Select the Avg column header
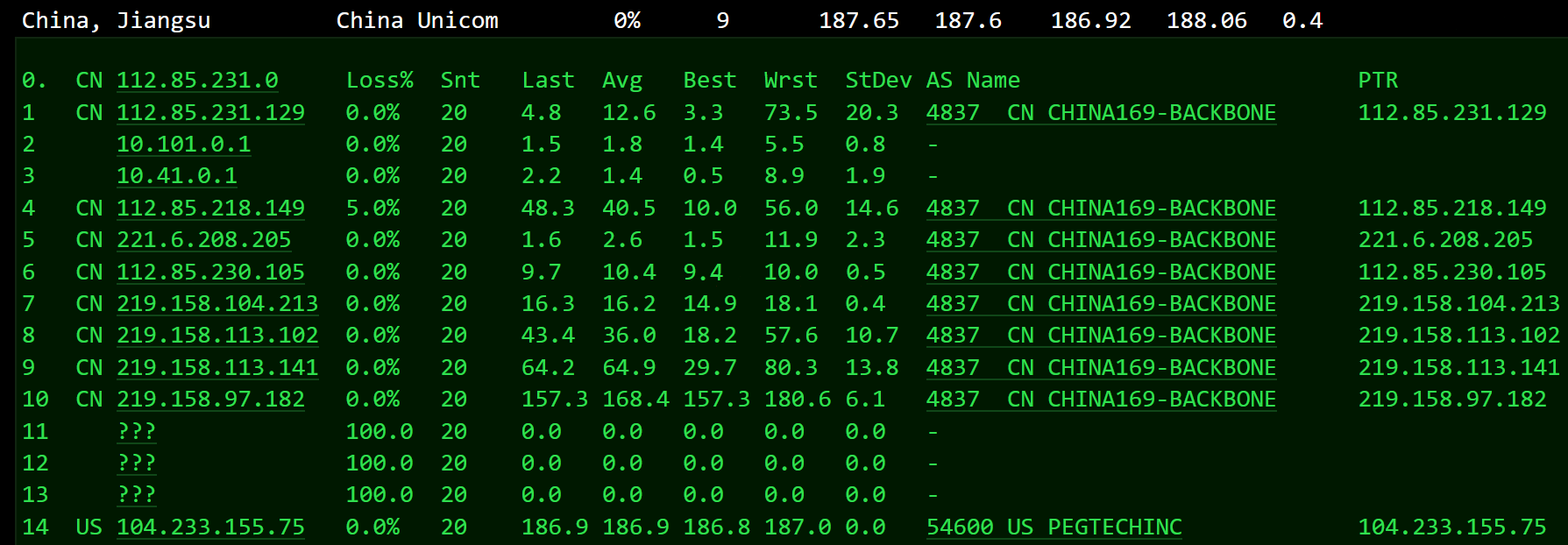The width and height of the screenshot is (1568, 545). 622,81
